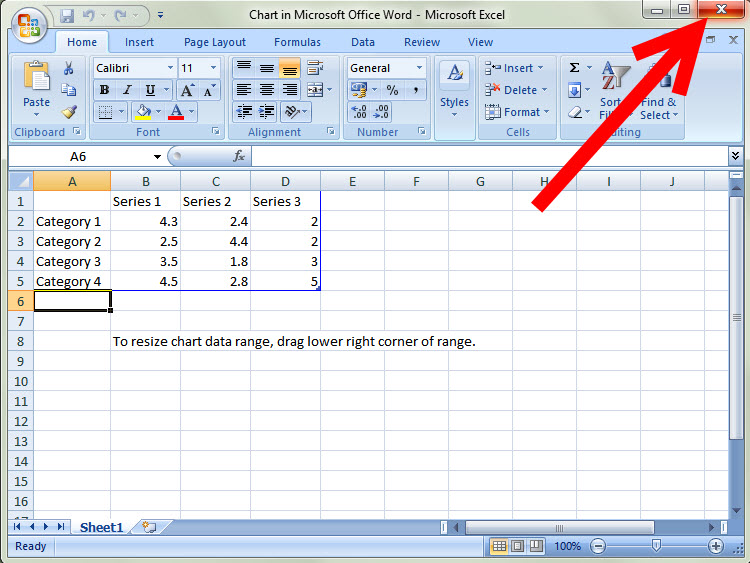
Task: Click the Insert Function fx button
Action: pos(239,156)
